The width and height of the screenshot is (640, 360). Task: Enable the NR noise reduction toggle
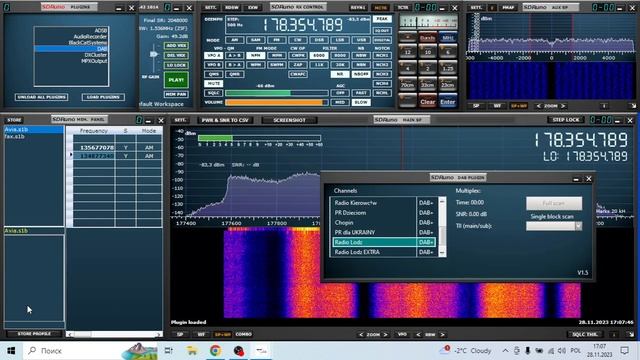pos(340,74)
